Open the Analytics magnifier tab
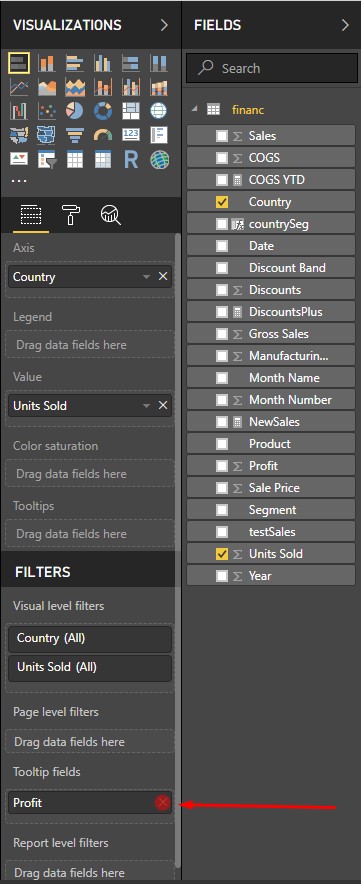Screen dimensions: 361x884 (111, 215)
